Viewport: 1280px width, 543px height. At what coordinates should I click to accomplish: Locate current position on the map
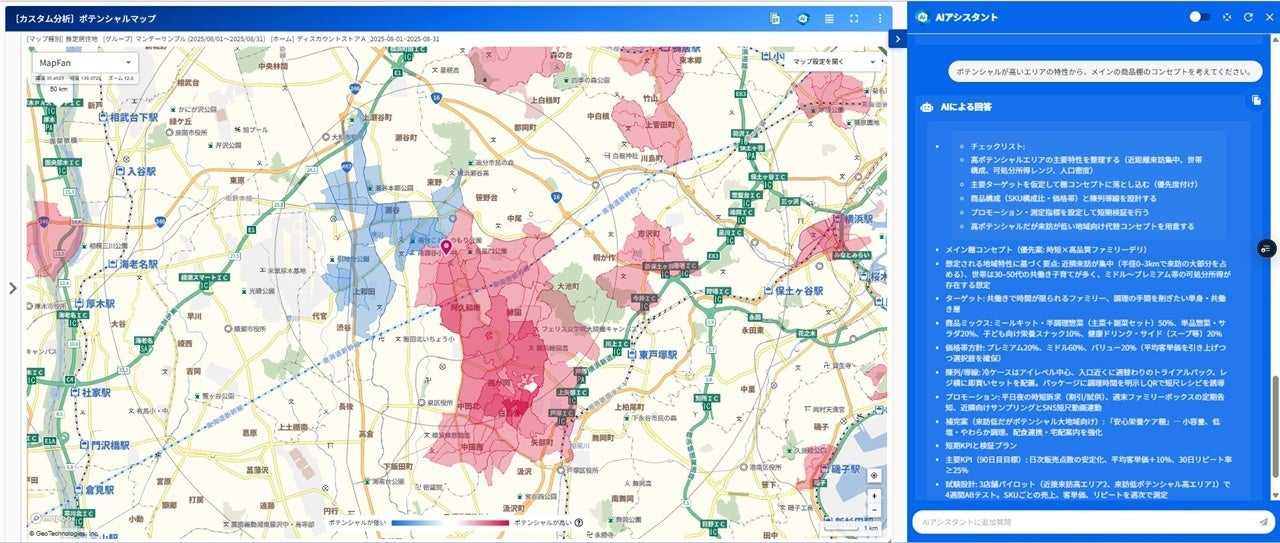(875, 475)
